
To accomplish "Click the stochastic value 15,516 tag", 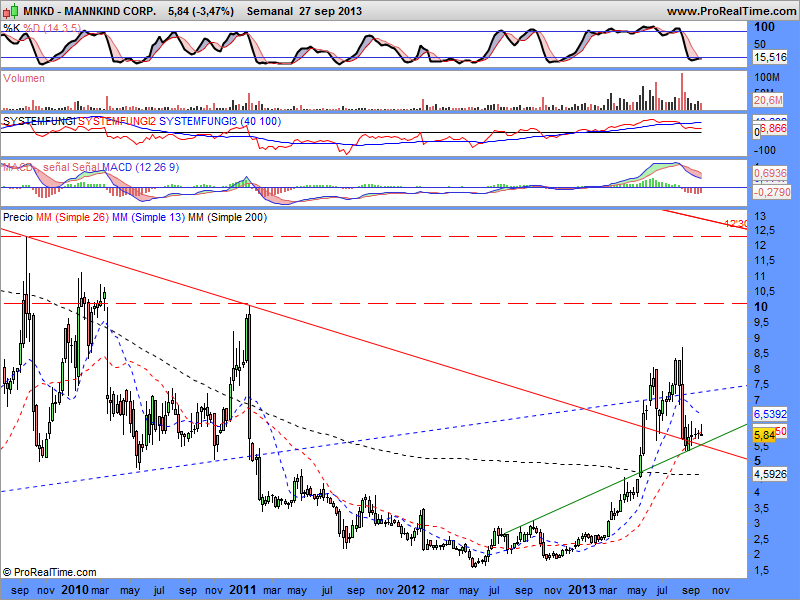I will coord(770,57).
